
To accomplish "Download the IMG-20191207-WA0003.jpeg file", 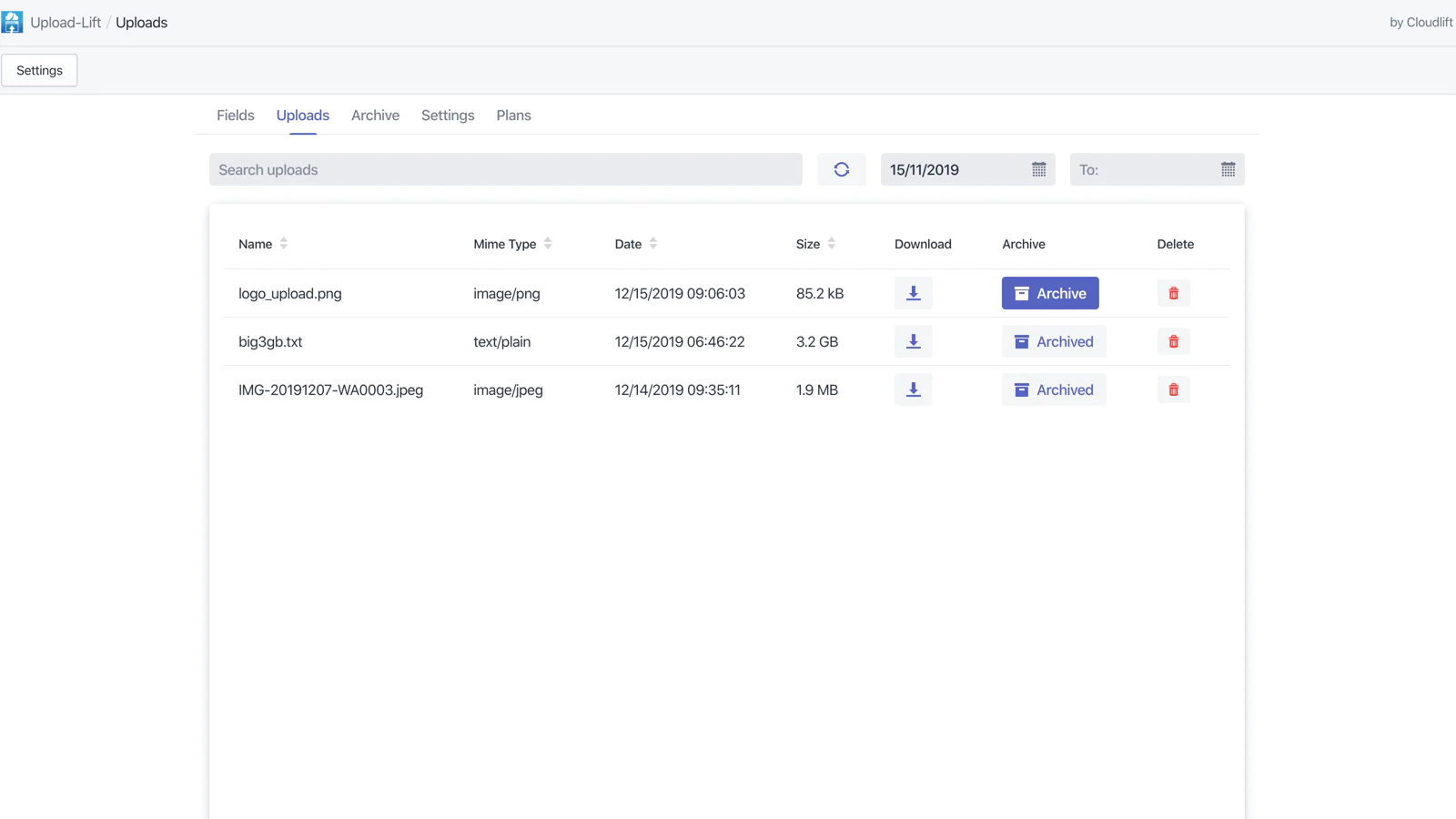I will [913, 389].
